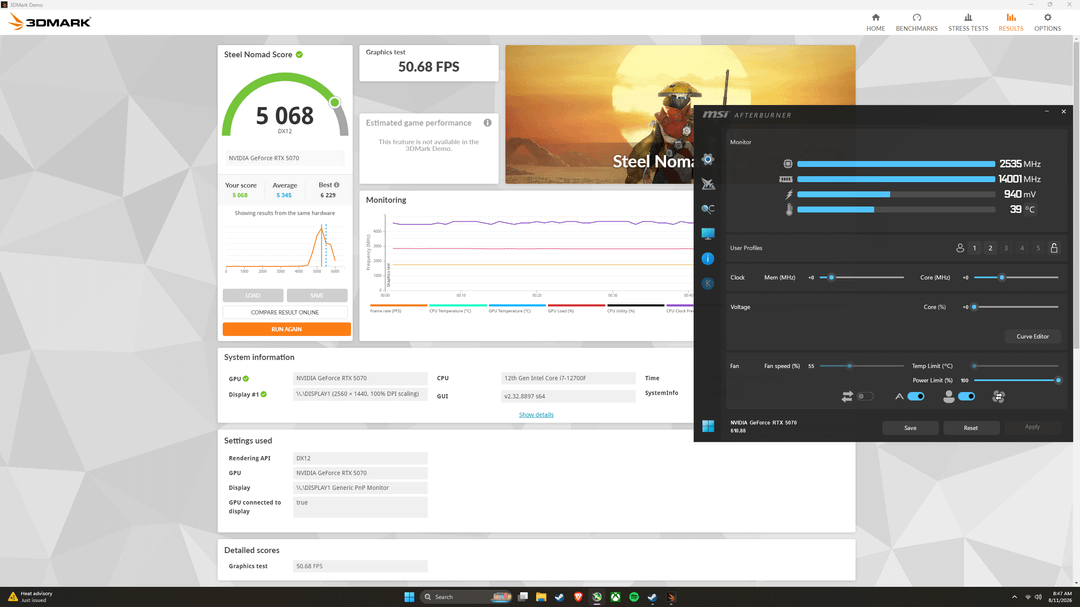This screenshot has height=607, width=1080.
Task: Click the taskbar Search box
Action: [x=466, y=597]
